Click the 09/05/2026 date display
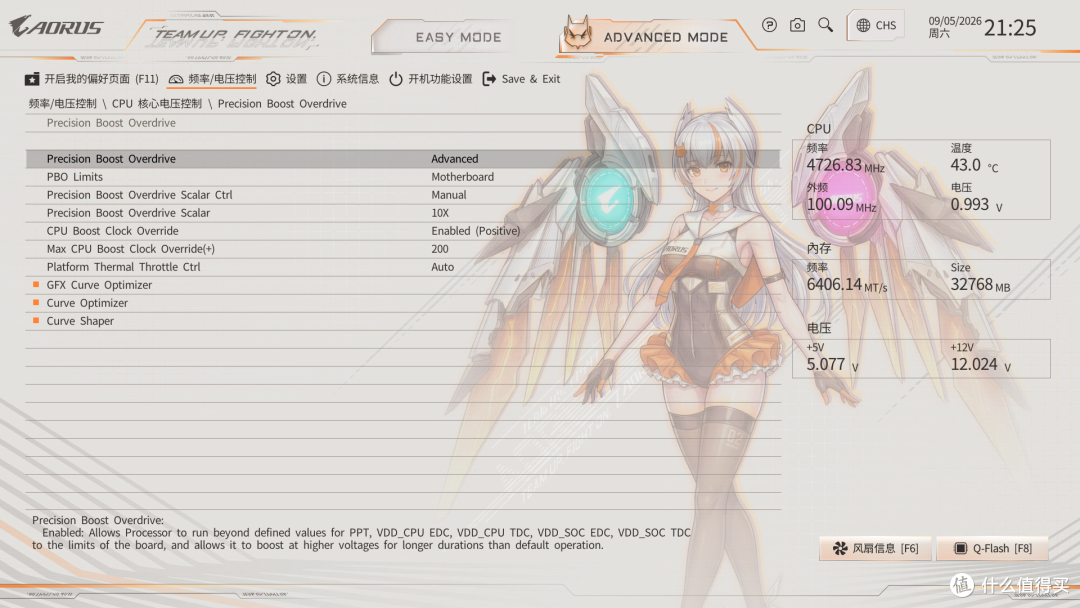This screenshot has height=608, width=1080. click(x=955, y=21)
